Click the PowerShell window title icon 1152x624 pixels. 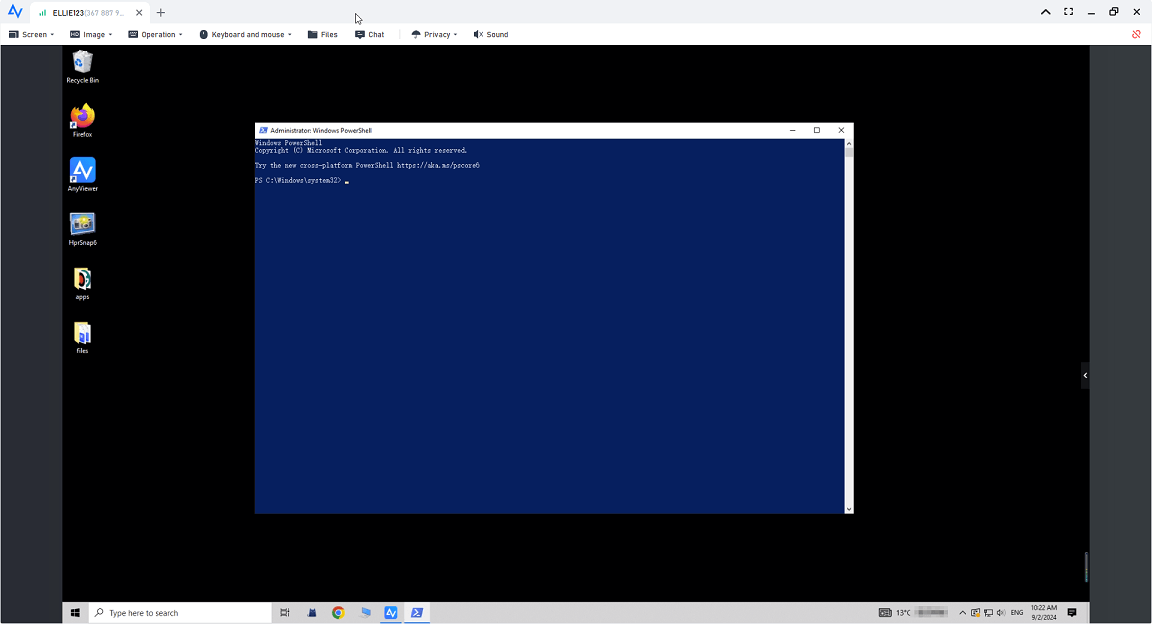pyautogui.click(x=263, y=130)
